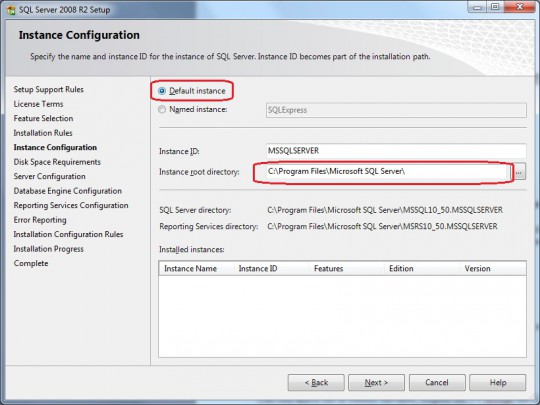The width and height of the screenshot is (540, 405).
Task: Select Setup Support Rules step in sidebar
Action: [x=49, y=90]
